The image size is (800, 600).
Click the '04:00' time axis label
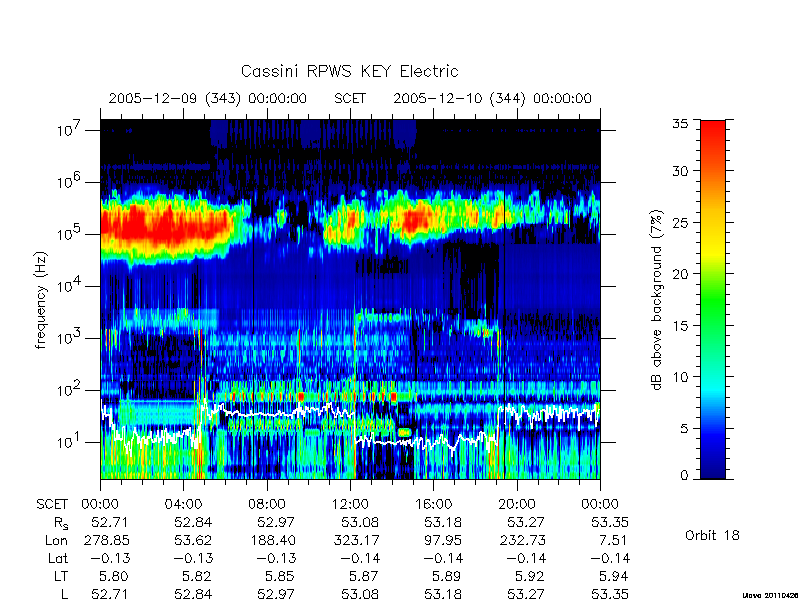(x=183, y=504)
